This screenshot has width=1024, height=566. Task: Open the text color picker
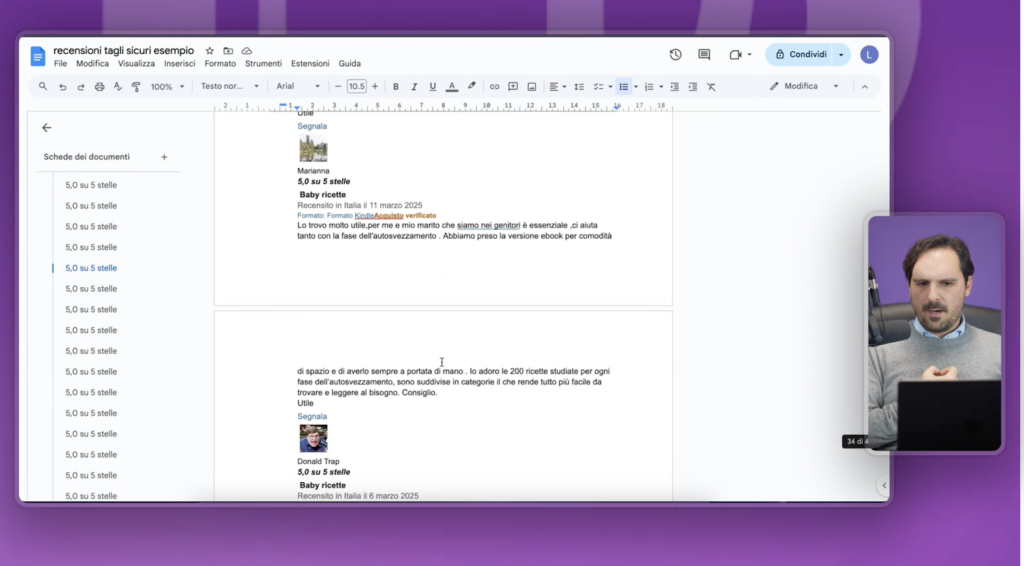coord(451,87)
